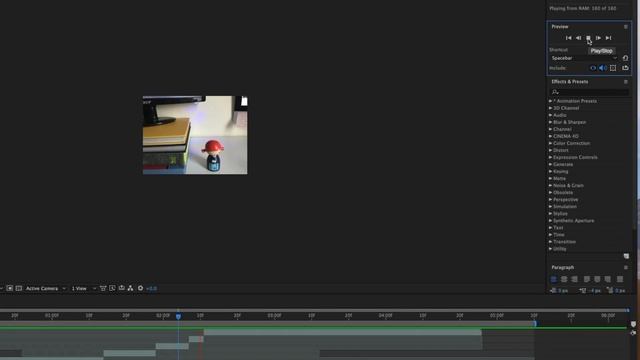This screenshot has height=360, width=640.
Task: Select Time effects category
Action: click(x=559, y=235)
